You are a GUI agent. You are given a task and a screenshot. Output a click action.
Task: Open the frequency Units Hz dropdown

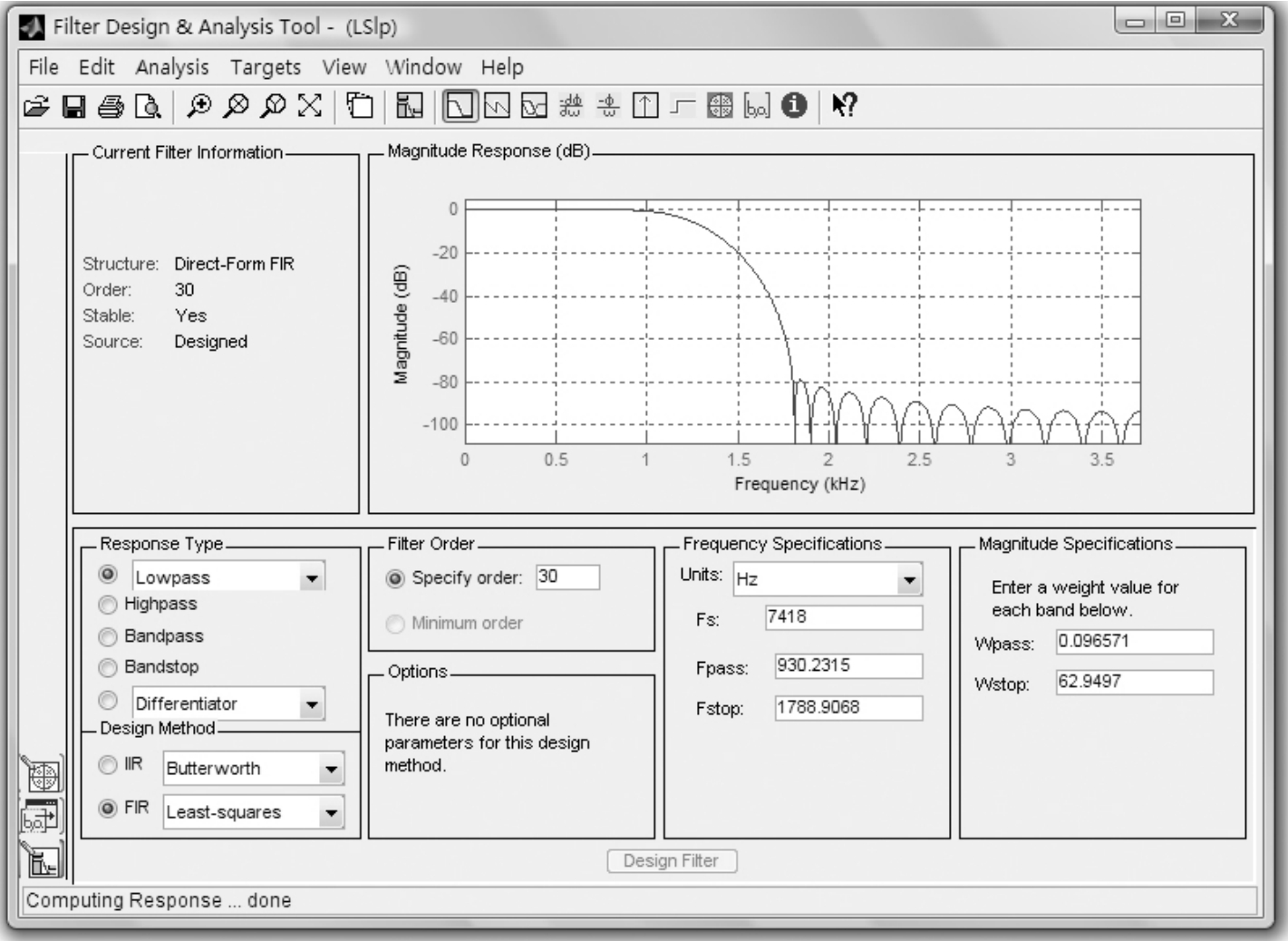tap(908, 580)
